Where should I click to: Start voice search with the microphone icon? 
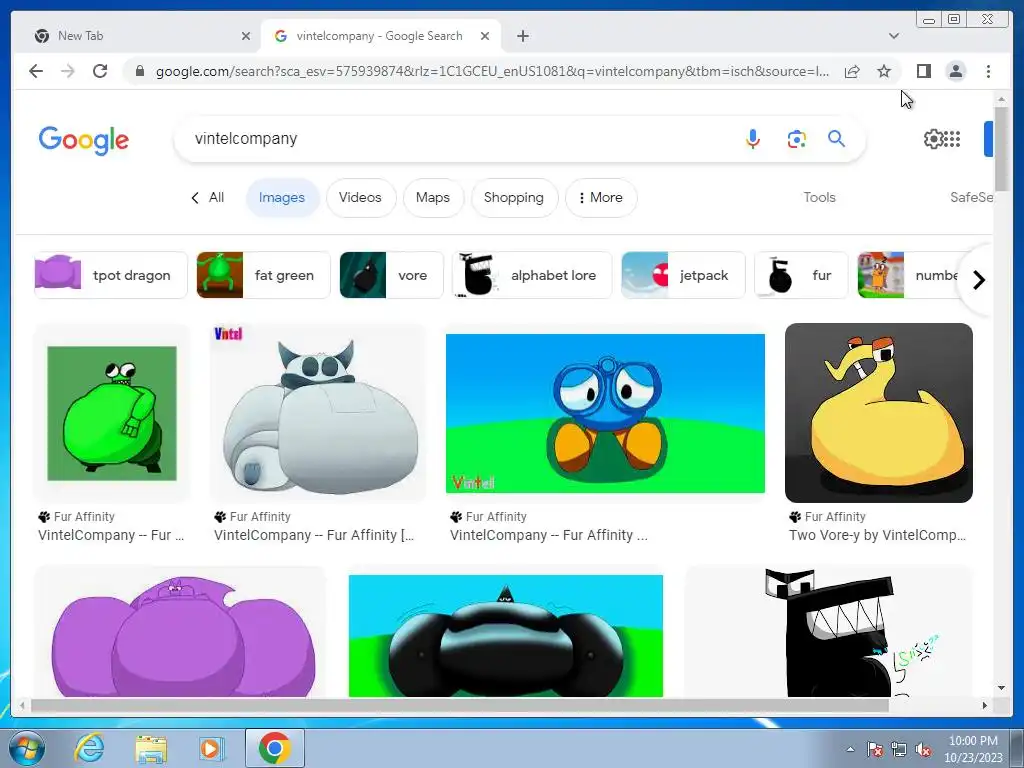[x=752, y=139]
